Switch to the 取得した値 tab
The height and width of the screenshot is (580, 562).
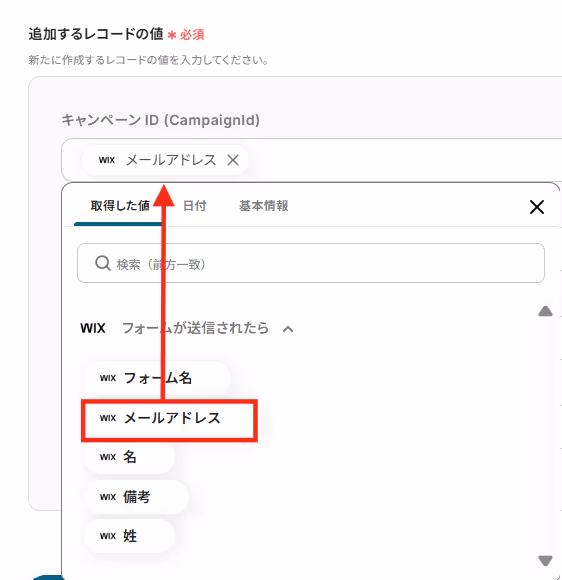(x=120, y=206)
